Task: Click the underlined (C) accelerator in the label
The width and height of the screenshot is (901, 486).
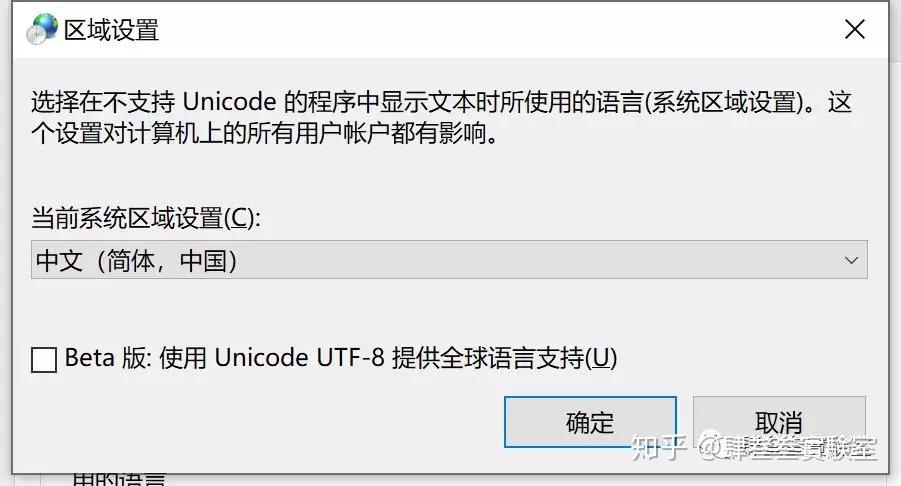Action: [242, 218]
